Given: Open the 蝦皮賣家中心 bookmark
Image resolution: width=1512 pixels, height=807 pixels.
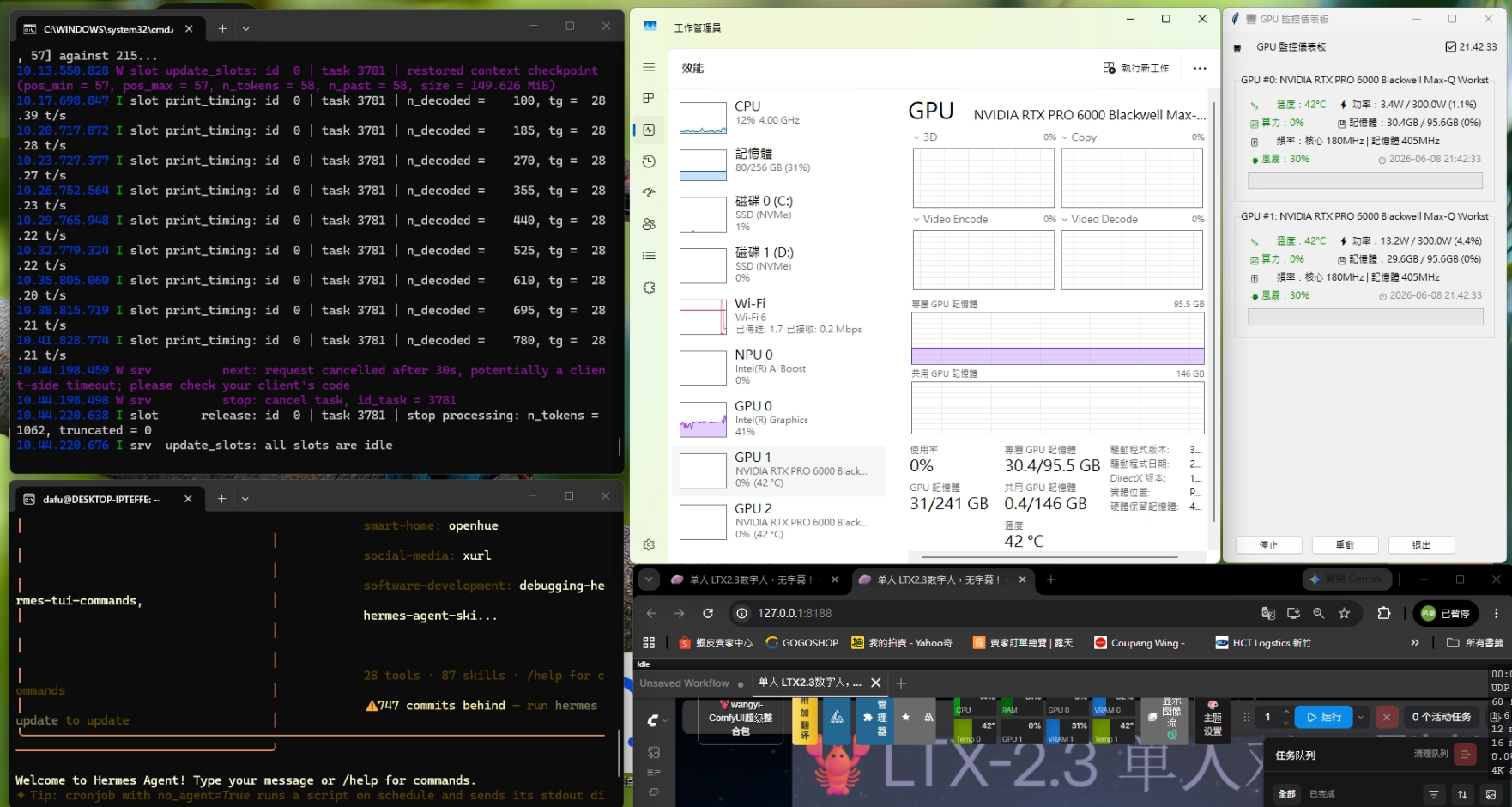Looking at the screenshot, I should click(715, 642).
